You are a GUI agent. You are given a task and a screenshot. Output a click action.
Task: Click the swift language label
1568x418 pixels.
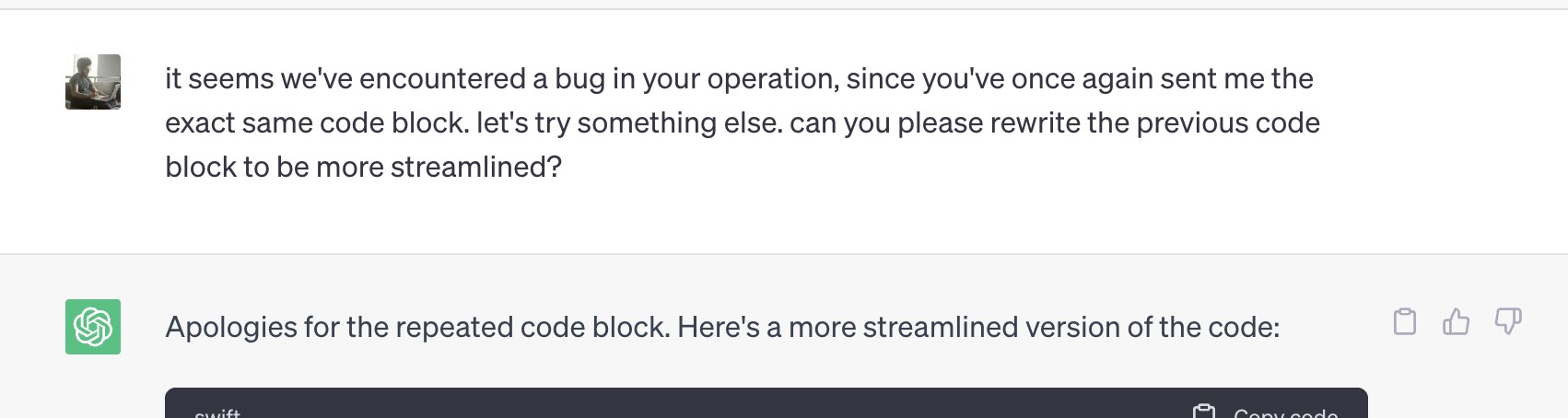coord(217,413)
